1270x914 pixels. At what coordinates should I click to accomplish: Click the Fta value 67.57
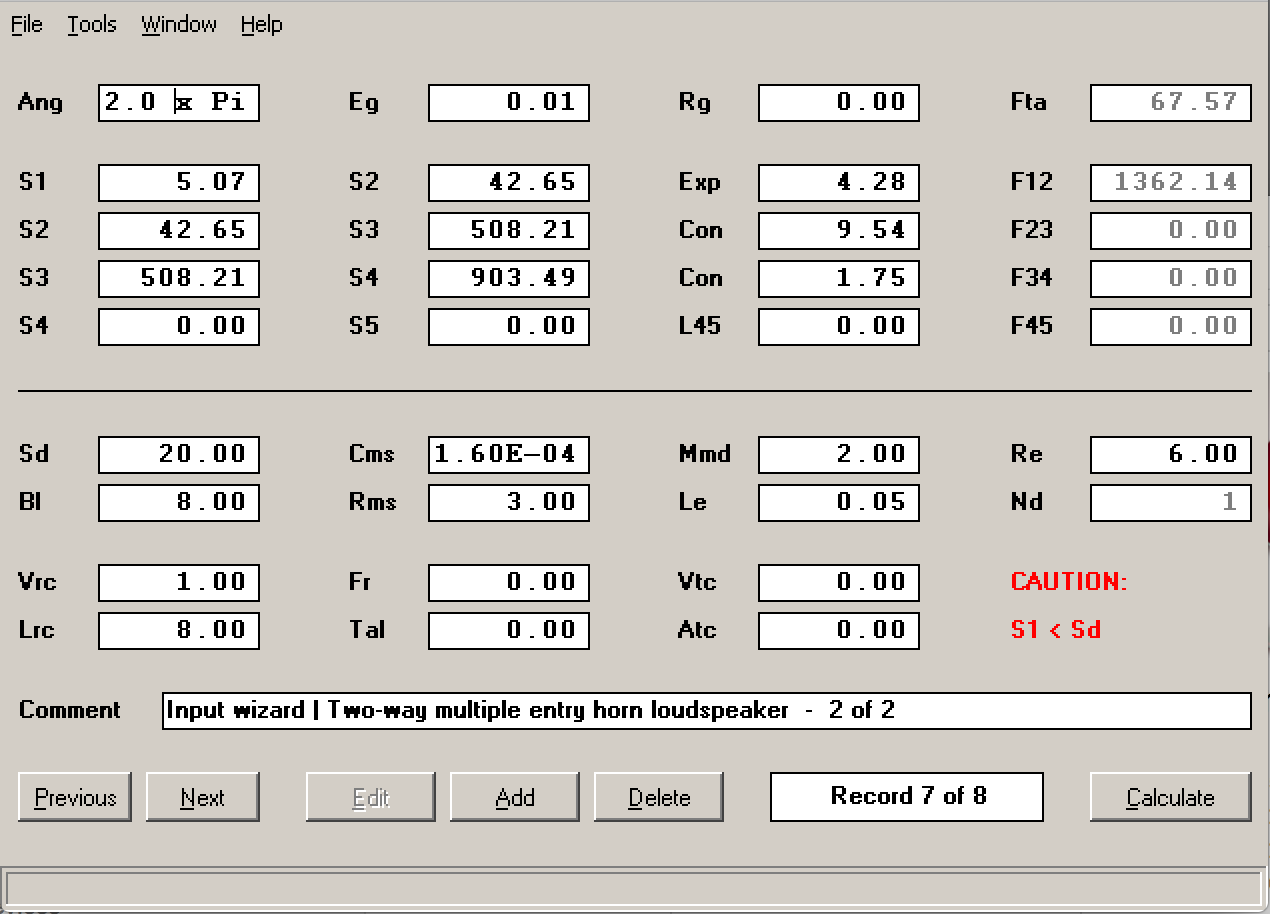pos(1171,102)
